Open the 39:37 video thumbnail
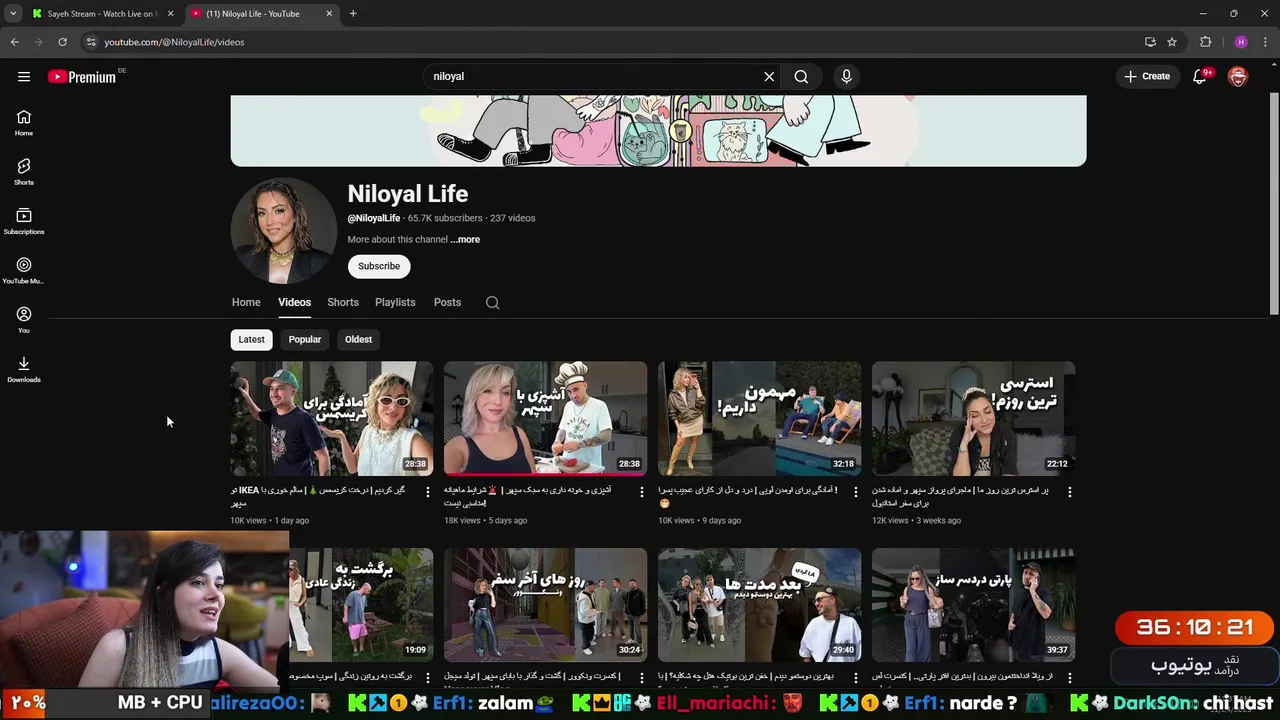Screen dimensions: 1280x720 click(973, 605)
